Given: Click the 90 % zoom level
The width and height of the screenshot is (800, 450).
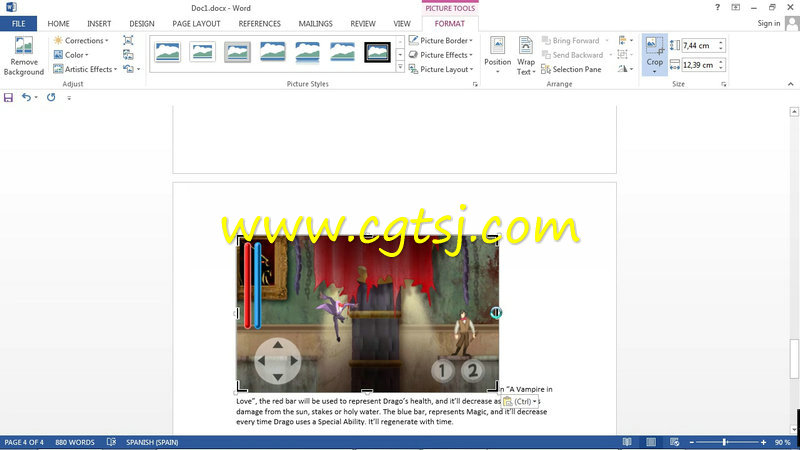Looking at the screenshot, I should pyautogui.click(x=782, y=442).
